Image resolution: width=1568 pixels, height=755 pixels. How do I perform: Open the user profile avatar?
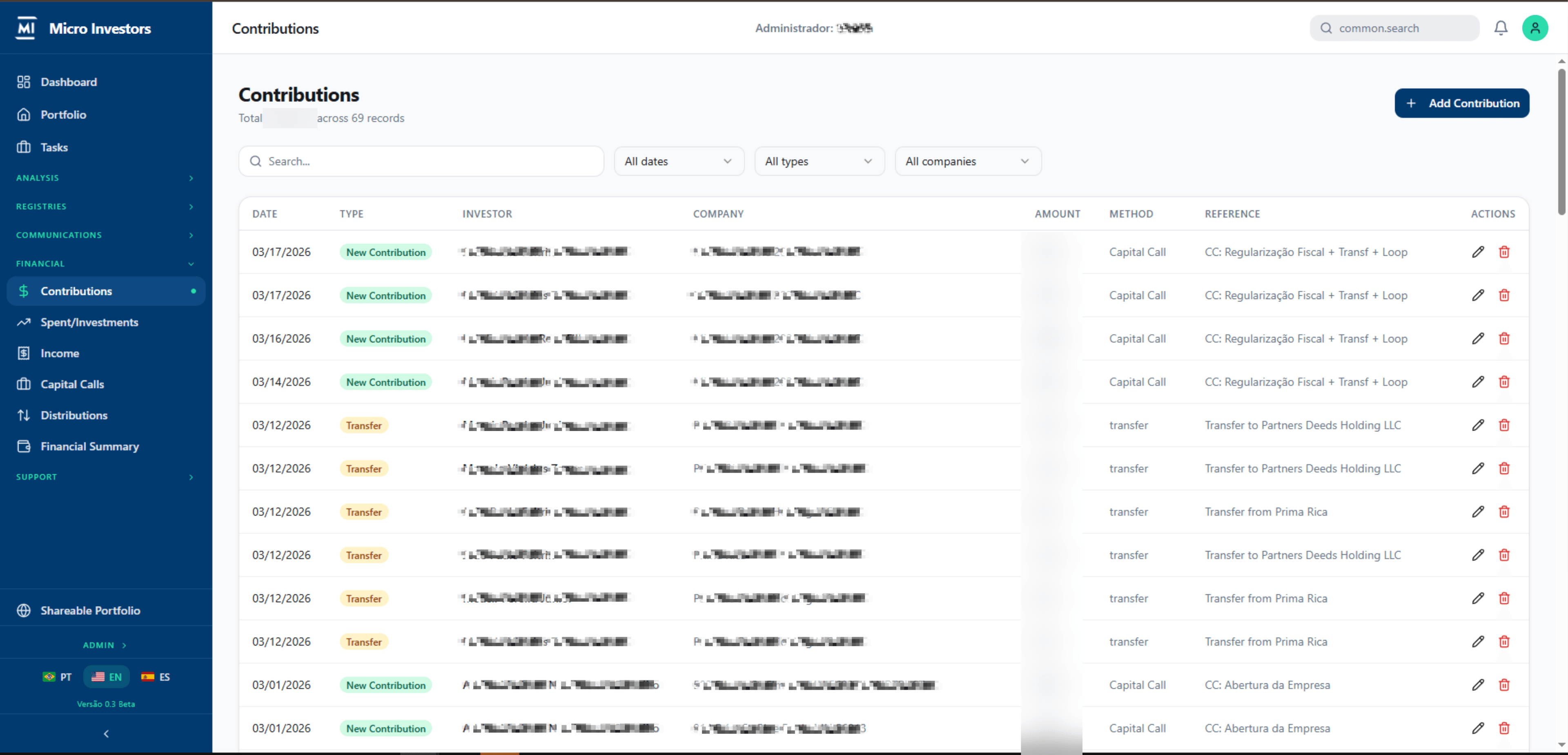(x=1535, y=28)
